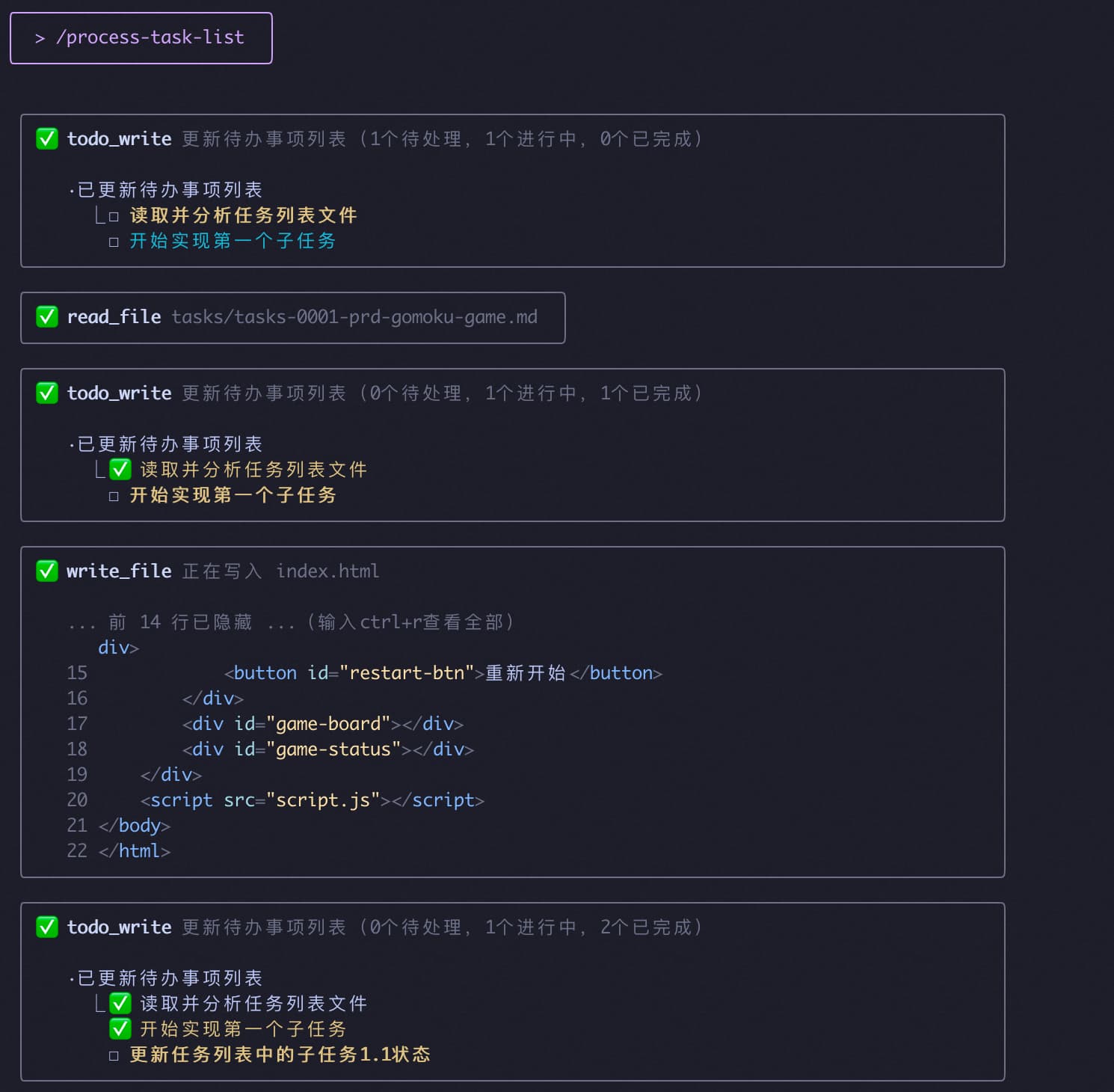Click status icon of first todo_write (0个已完成)

(x=47, y=139)
